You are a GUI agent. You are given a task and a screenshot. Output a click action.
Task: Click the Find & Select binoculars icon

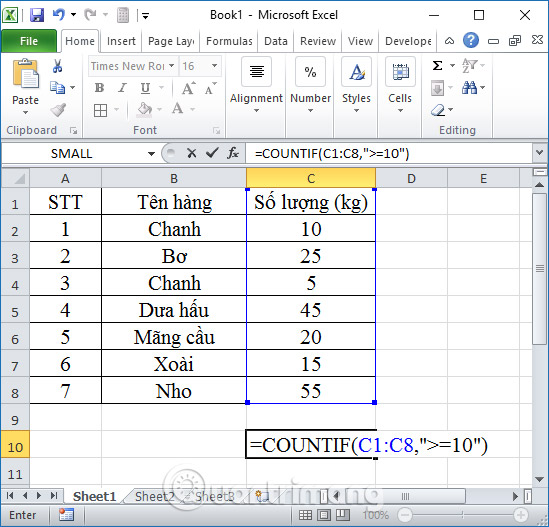pyautogui.click(x=469, y=88)
